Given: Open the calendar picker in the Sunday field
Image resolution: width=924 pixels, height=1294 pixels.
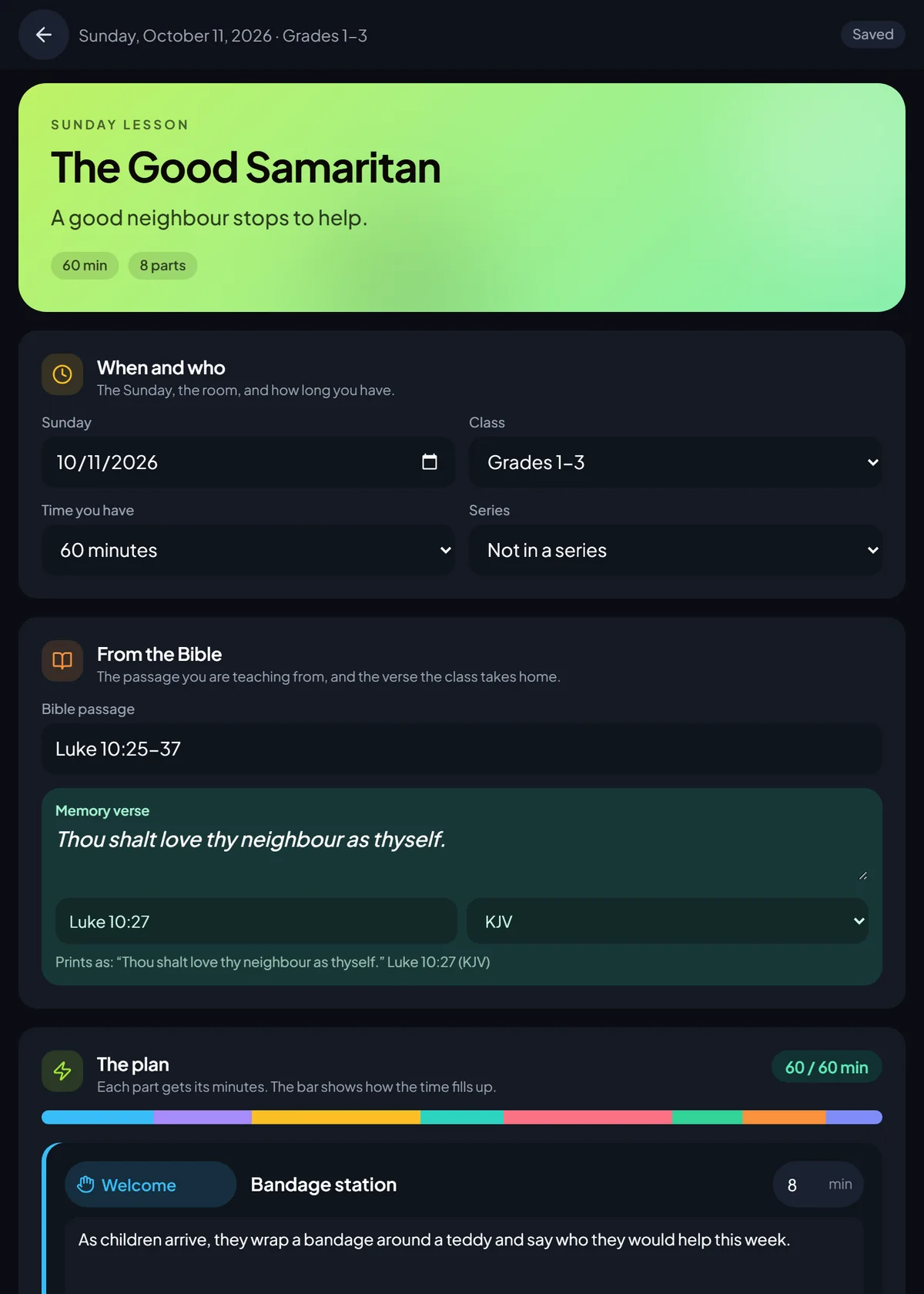Looking at the screenshot, I should (x=430, y=462).
